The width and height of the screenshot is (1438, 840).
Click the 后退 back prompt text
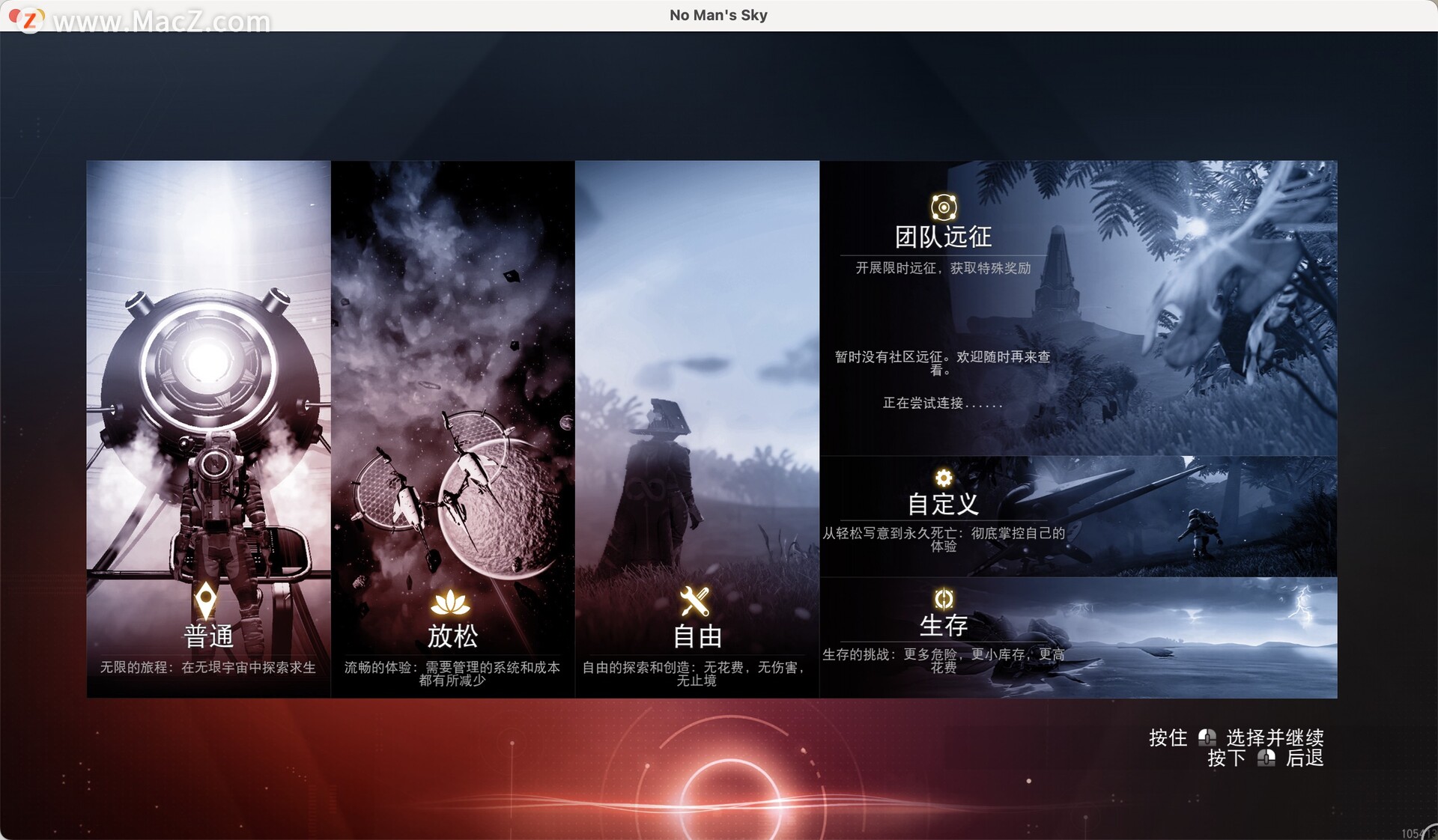click(x=1305, y=759)
